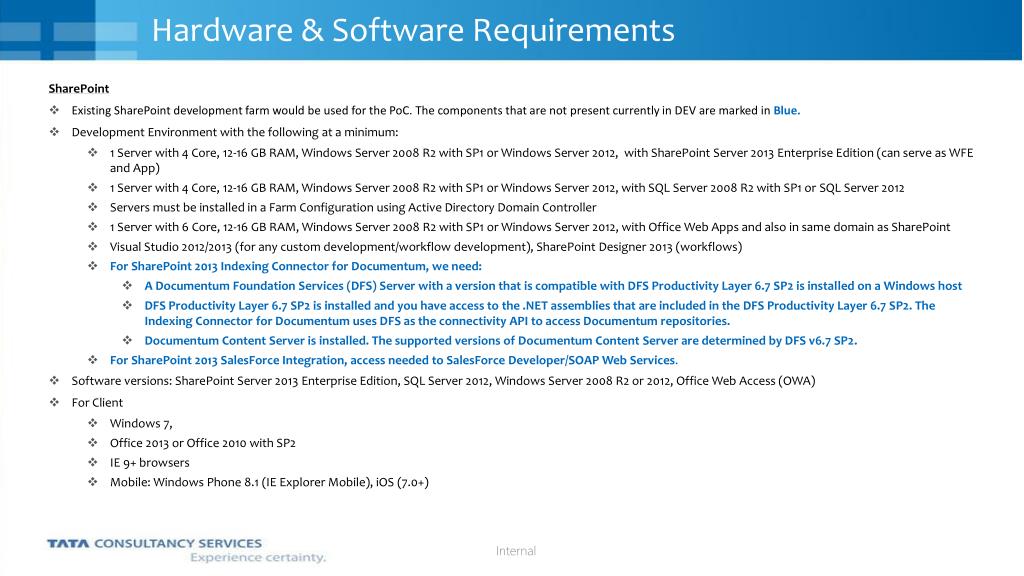Select the Software versions bullet line
Screen dimensions: 1024x576
click(443, 381)
